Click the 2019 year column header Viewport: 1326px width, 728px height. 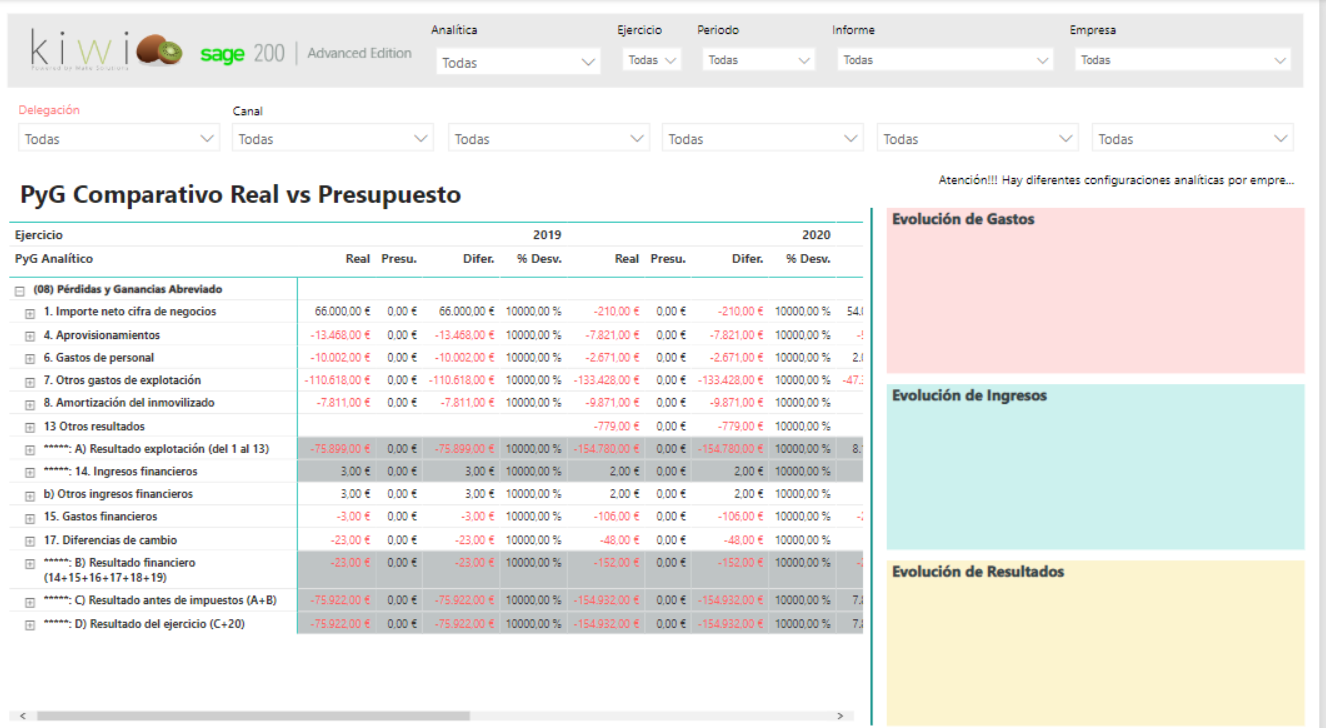[x=547, y=235]
